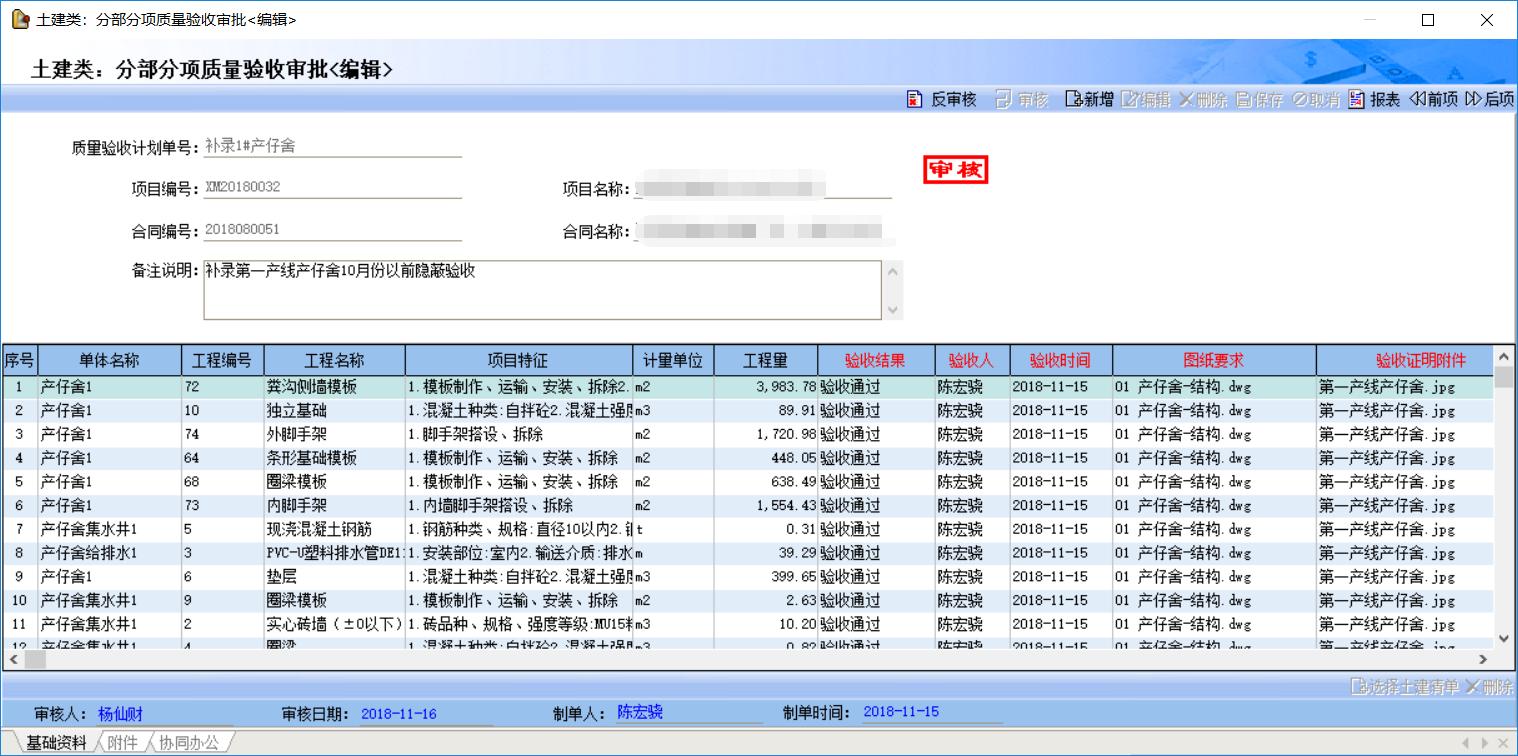
Task: Click the 保存 (save) toolbar icon
Action: tap(1244, 100)
